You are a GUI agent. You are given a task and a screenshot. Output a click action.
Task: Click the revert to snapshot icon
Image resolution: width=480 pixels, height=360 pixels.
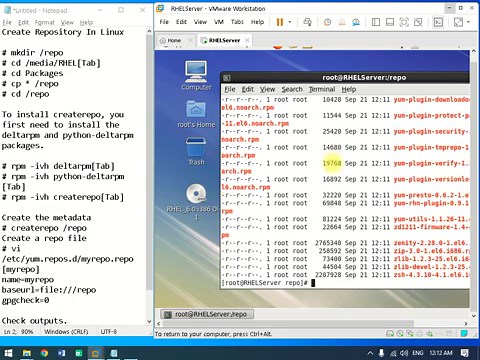click(342, 22)
